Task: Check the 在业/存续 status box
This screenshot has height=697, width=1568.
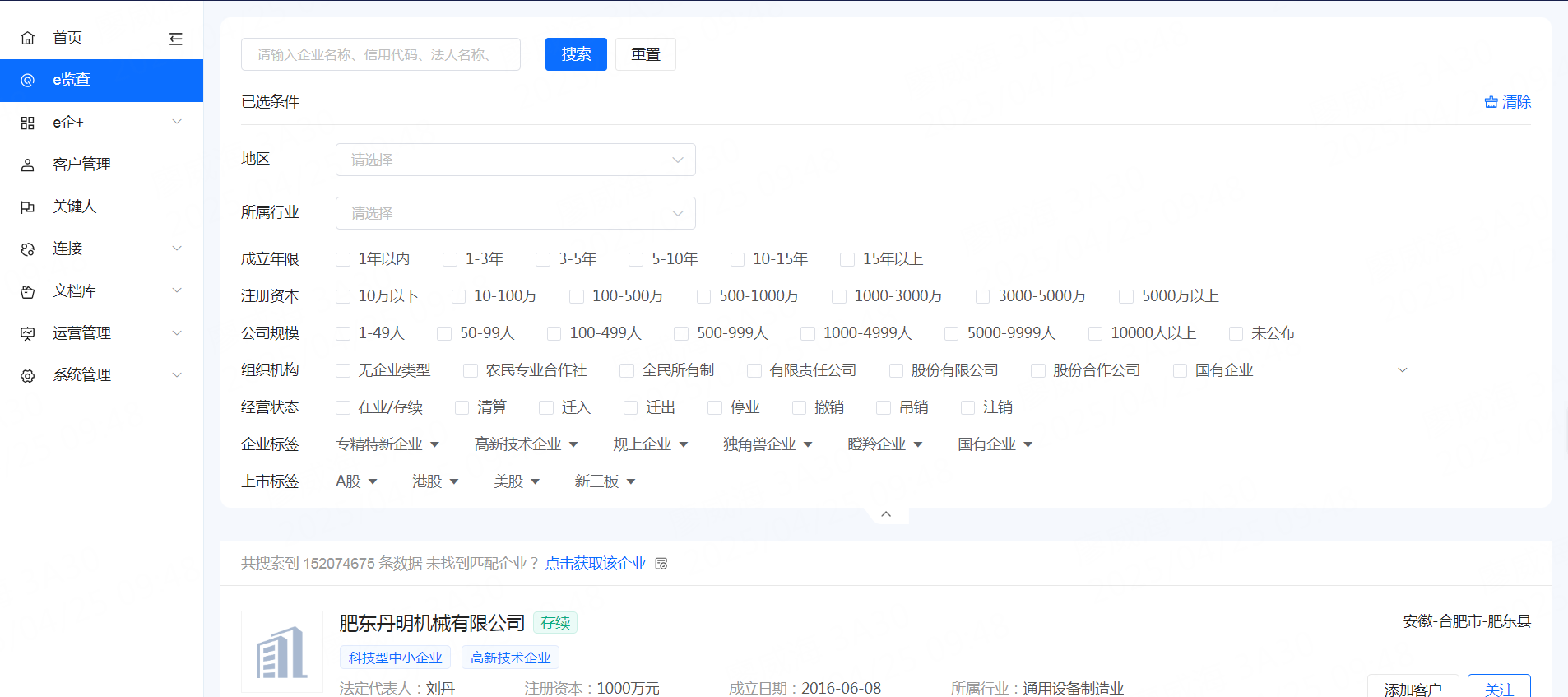Action: 343,407
